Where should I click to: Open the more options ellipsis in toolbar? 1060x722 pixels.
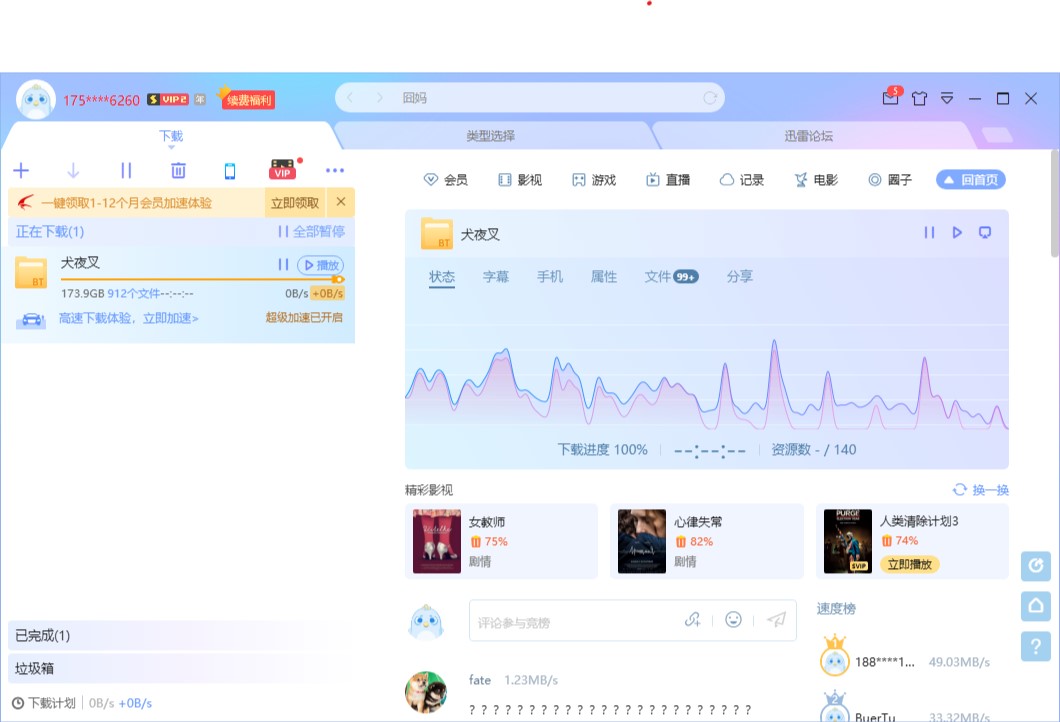tap(335, 171)
